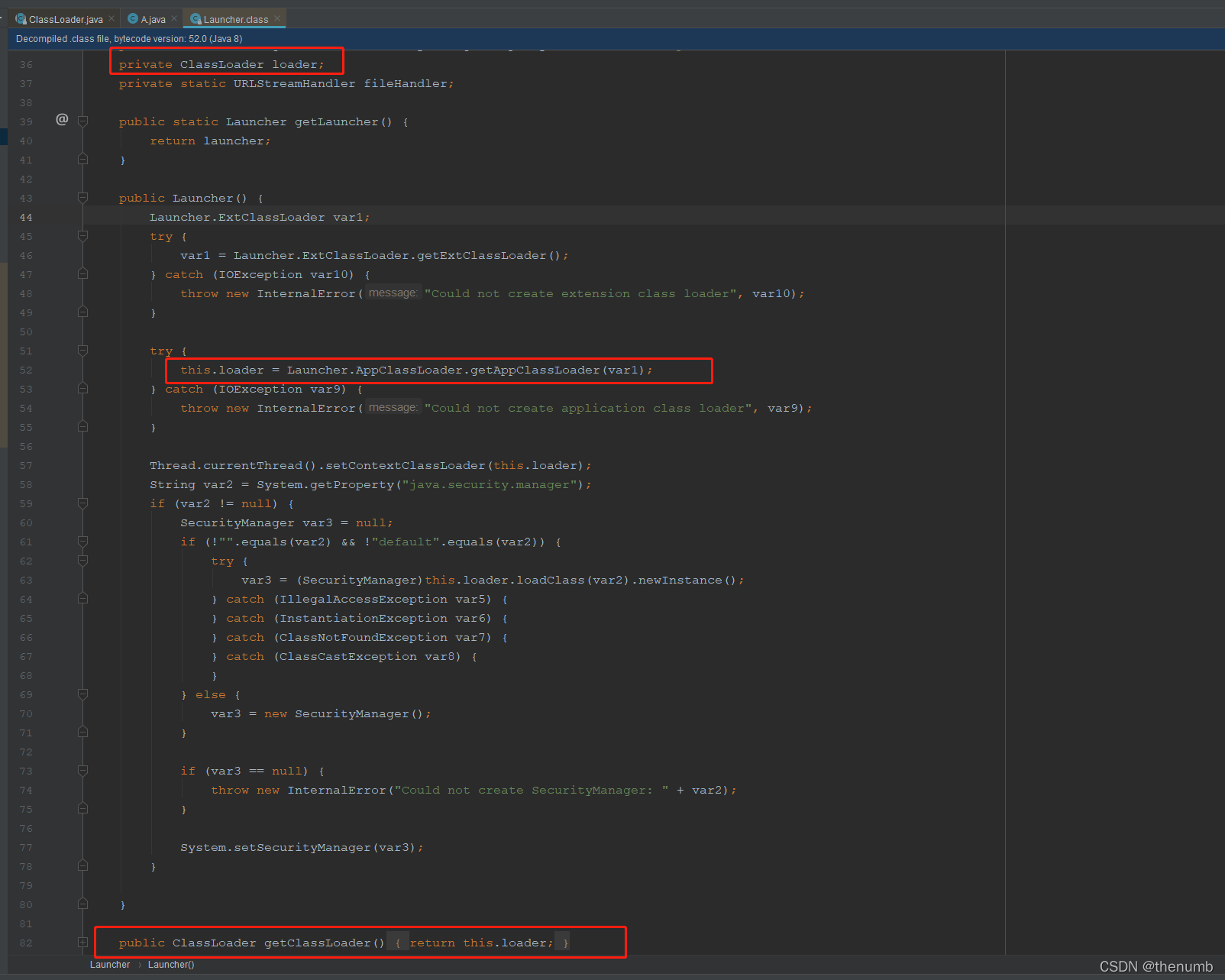The width and height of the screenshot is (1225, 980).
Task: Click "Could not create application class loader" string
Action: [588, 409]
